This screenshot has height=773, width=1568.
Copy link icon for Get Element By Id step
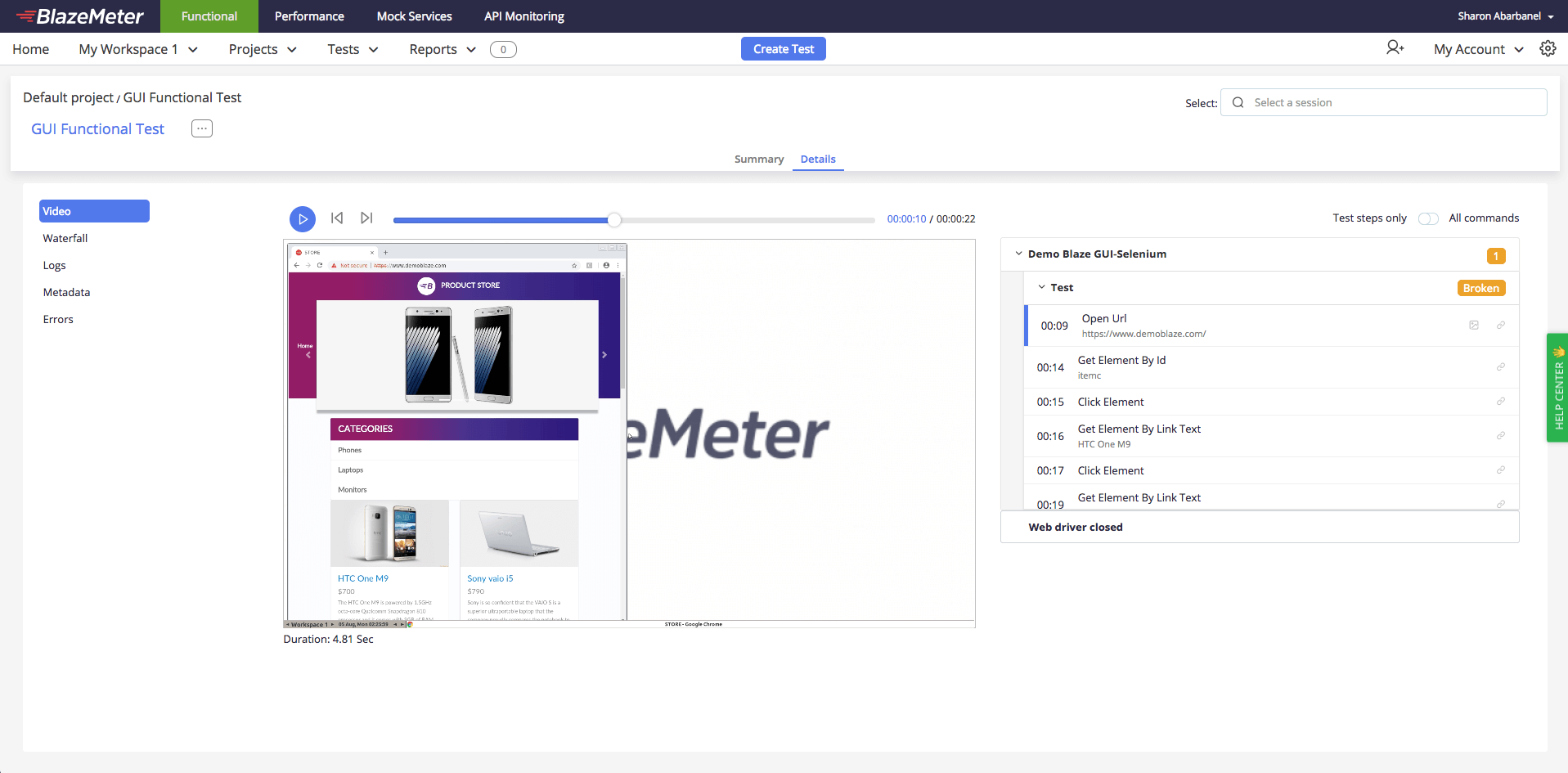[1501, 367]
